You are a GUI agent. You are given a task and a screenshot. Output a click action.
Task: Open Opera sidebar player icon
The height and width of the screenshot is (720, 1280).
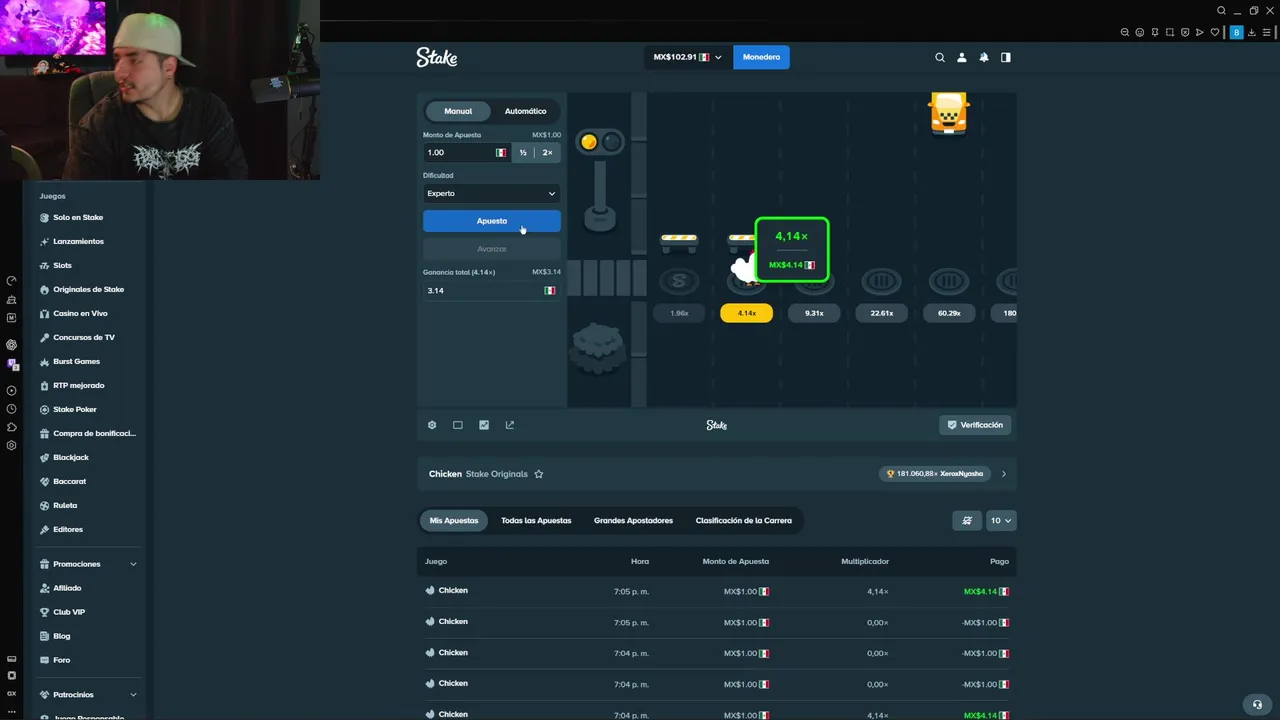(x=11, y=390)
